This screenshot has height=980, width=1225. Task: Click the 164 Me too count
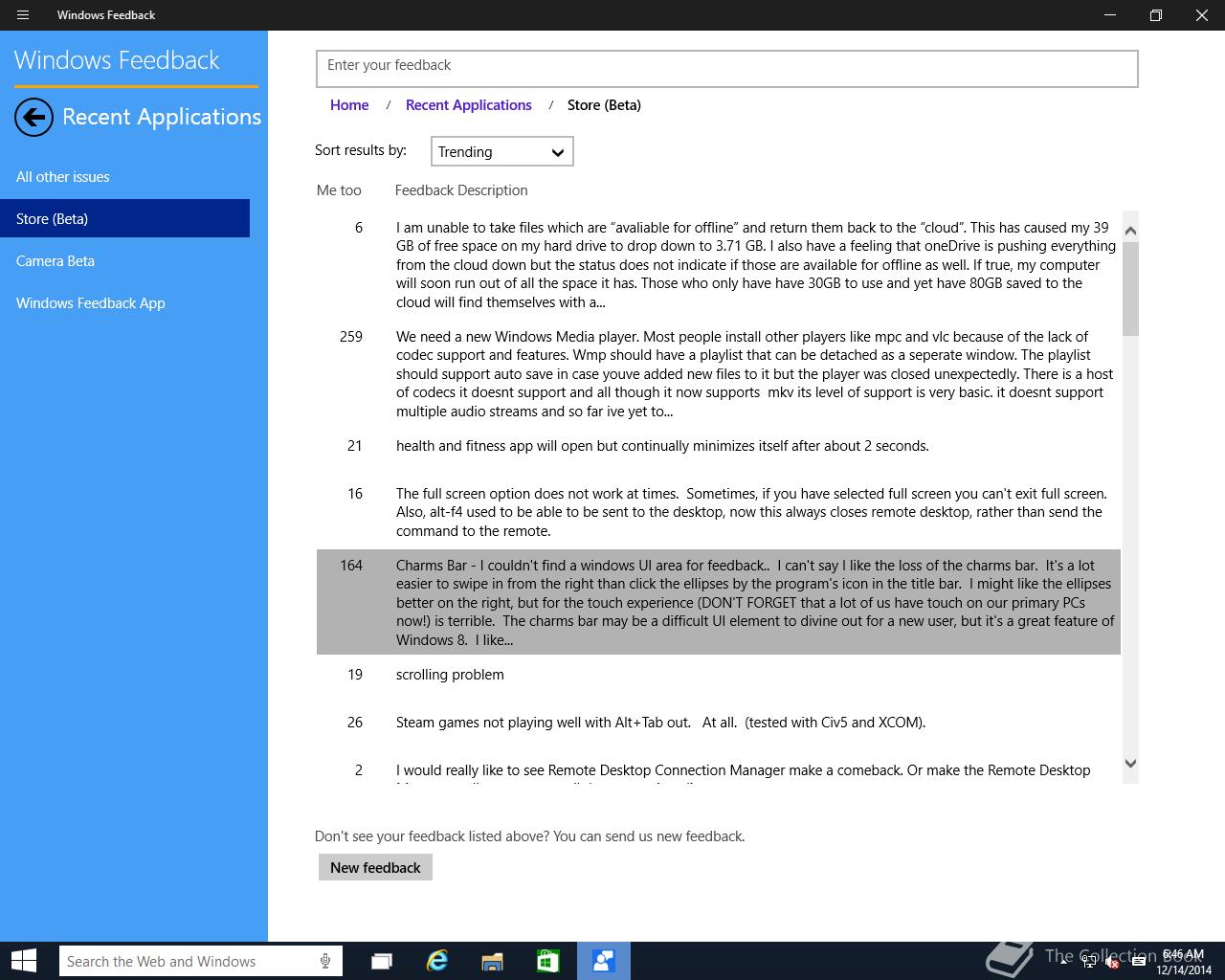coord(351,566)
